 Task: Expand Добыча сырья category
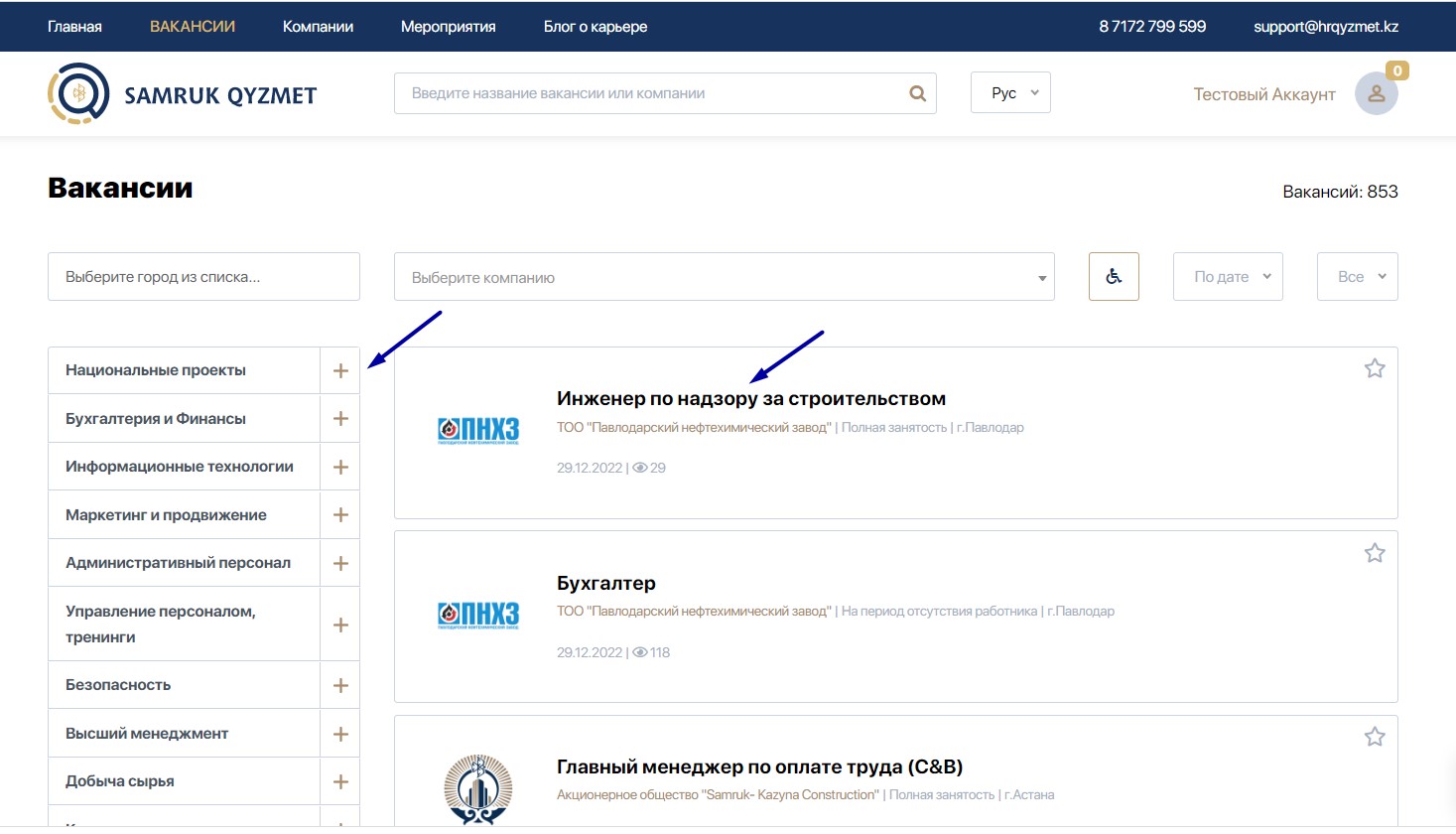tap(340, 781)
